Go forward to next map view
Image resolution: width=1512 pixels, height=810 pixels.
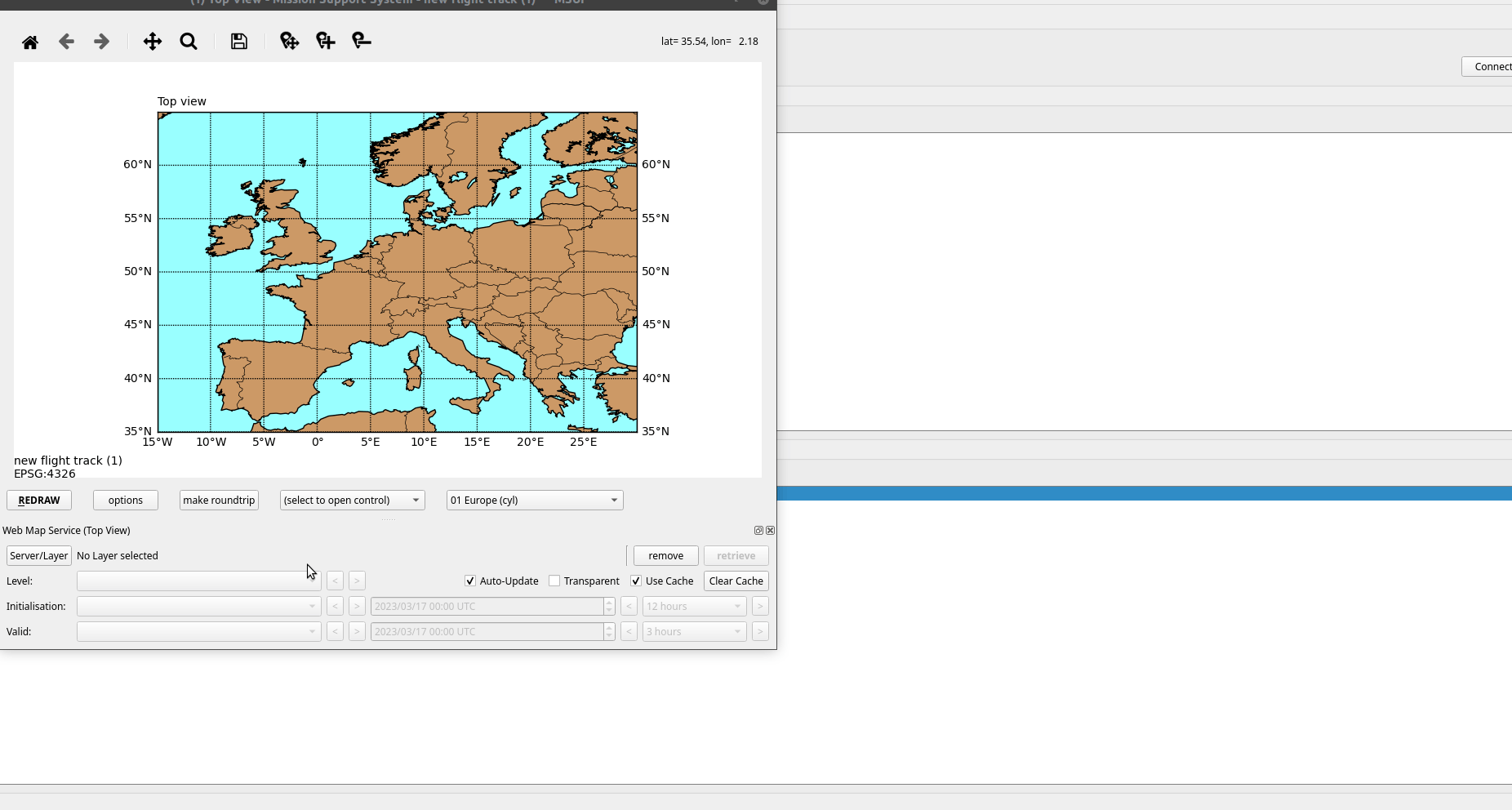coord(101,41)
